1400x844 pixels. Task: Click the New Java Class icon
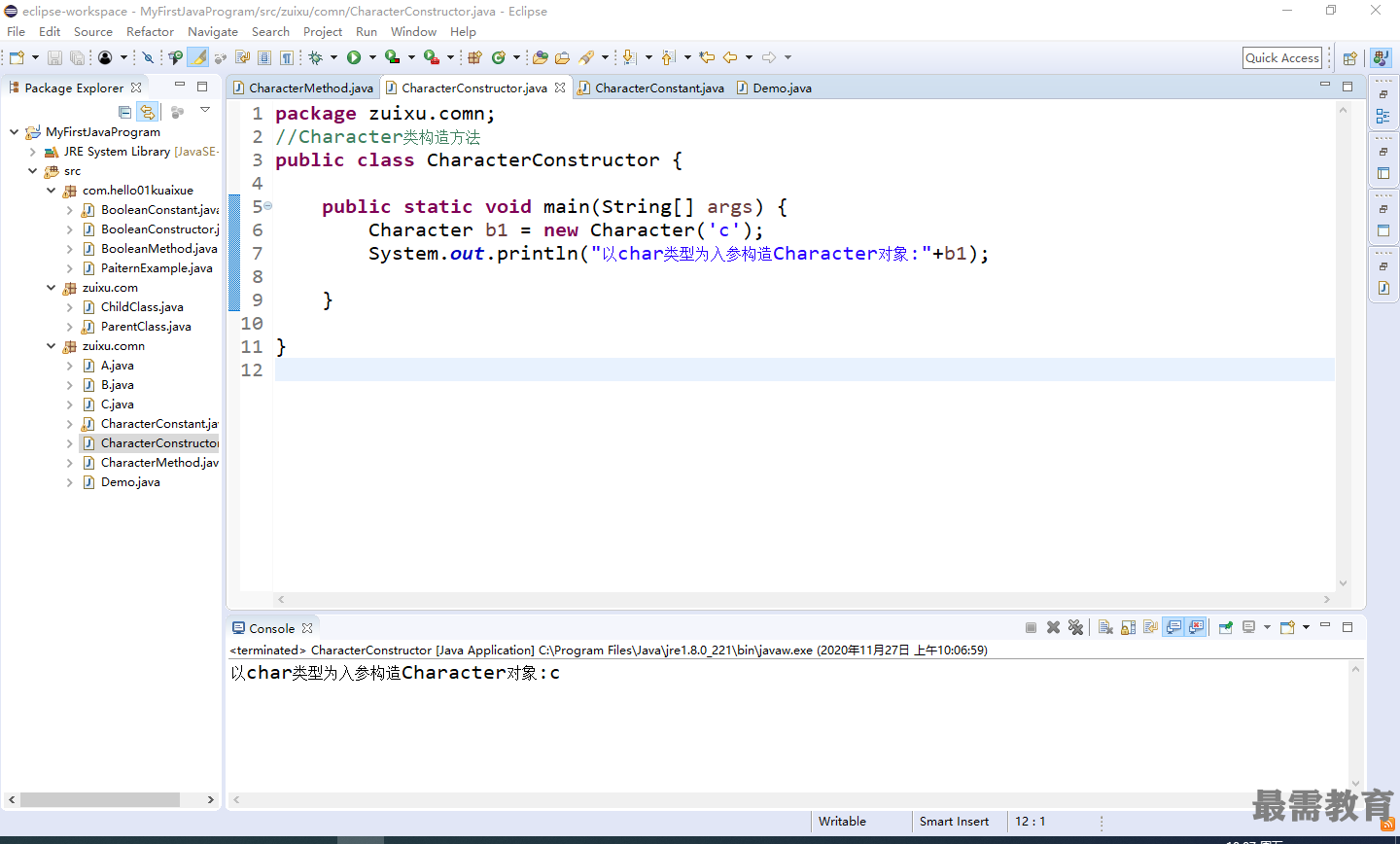point(499,58)
